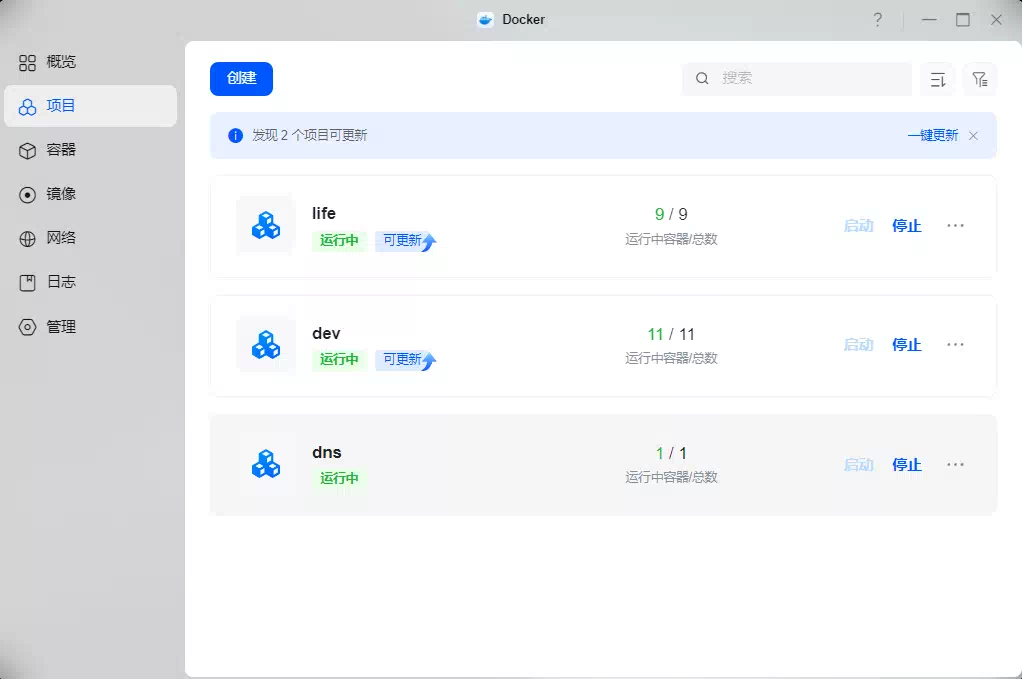This screenshot has width=1022, height=679.
Task: Click the sort order icon
Action: click(937, 79)
